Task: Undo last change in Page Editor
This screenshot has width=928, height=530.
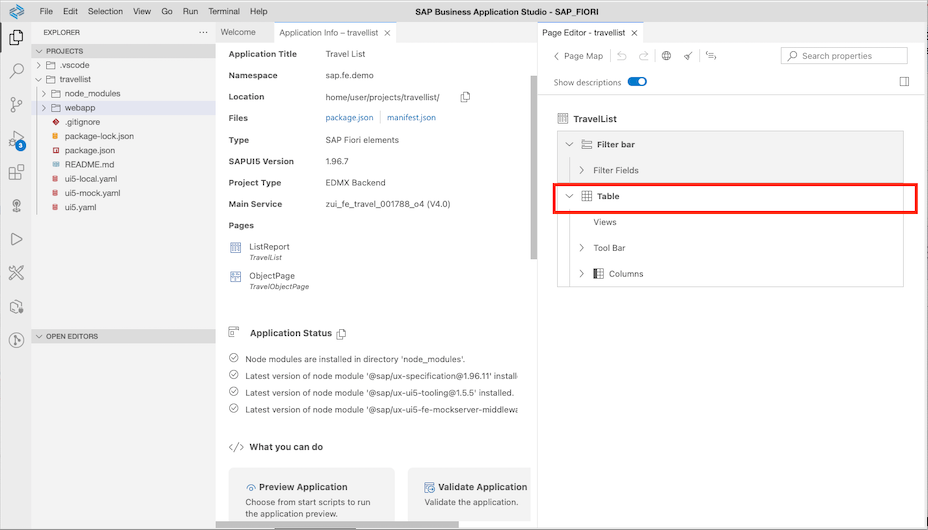Action: 621,56
